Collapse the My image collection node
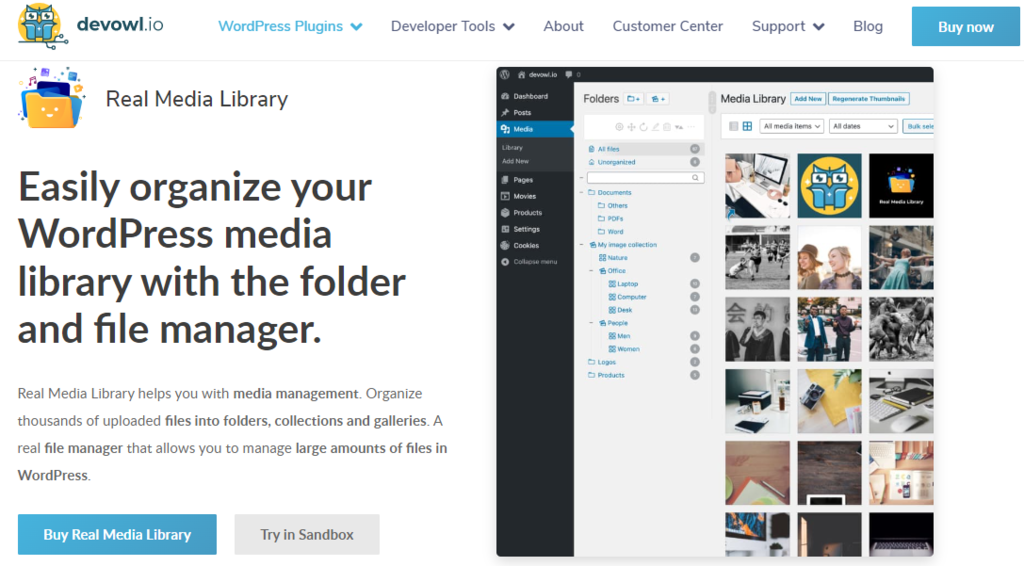1024x566 pixels. pyautogui.click(x=582, y=245)
